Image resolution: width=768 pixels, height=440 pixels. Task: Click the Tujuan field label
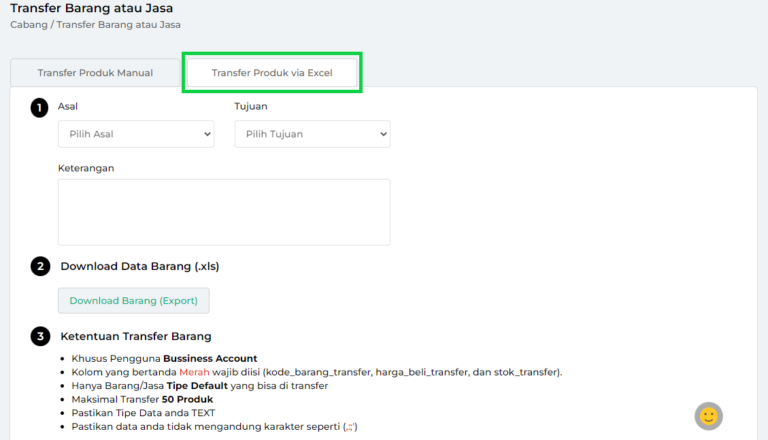pos(251,106)
